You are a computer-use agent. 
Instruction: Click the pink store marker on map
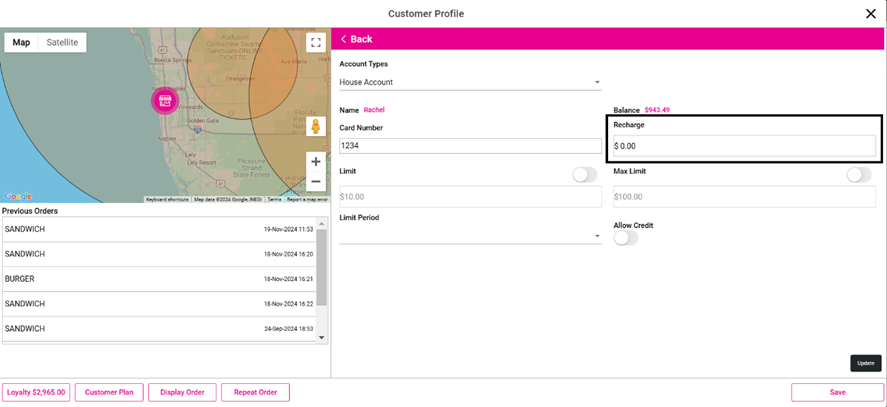(x=164, y=100)
